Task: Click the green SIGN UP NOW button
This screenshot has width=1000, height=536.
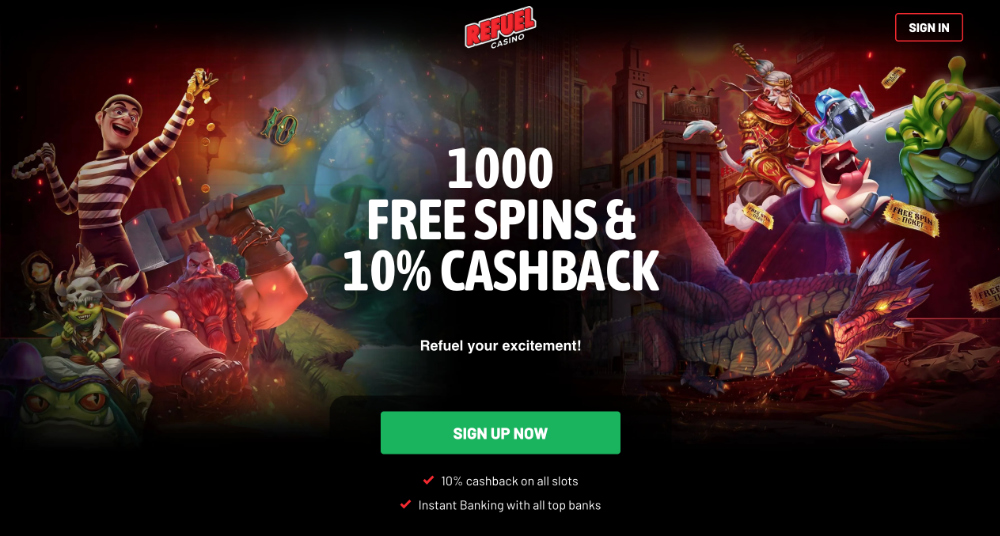Action: point(500,433)
